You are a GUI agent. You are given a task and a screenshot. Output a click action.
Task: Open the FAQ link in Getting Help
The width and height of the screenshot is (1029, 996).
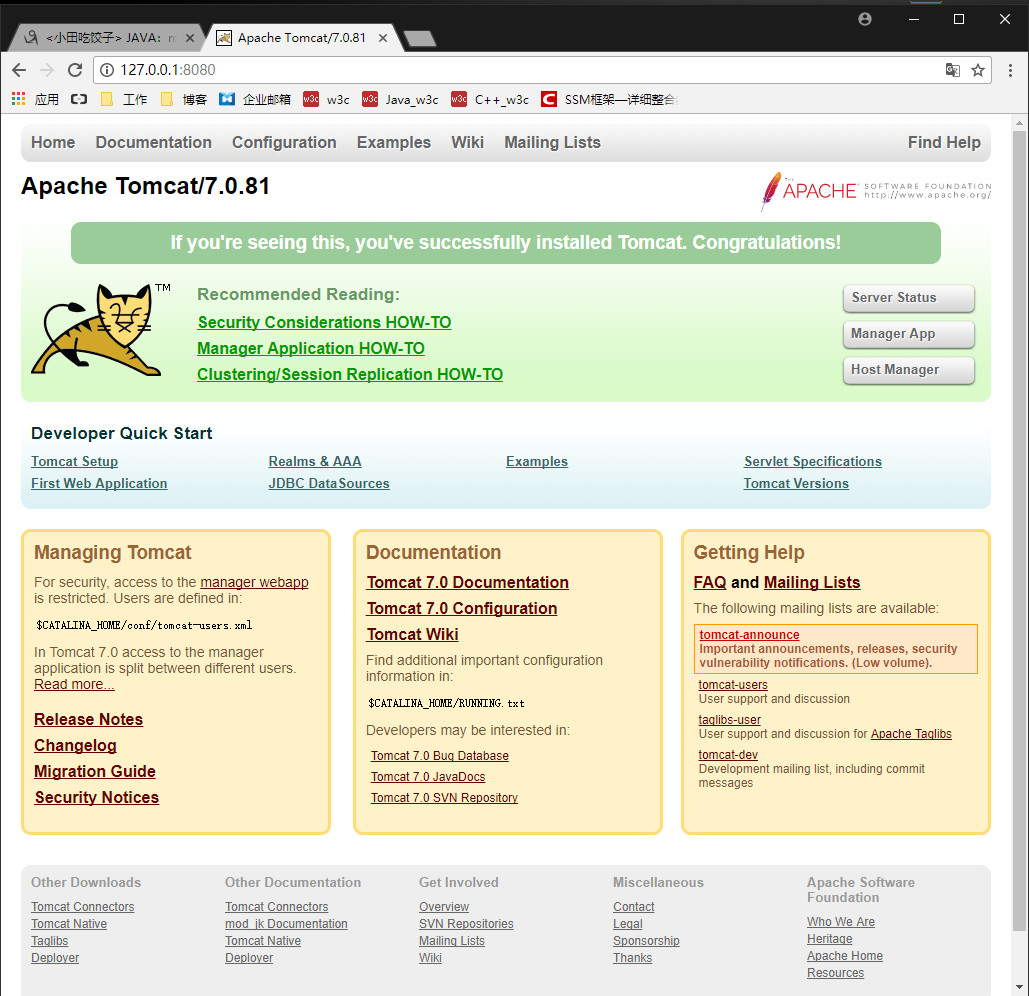[710, 583]
